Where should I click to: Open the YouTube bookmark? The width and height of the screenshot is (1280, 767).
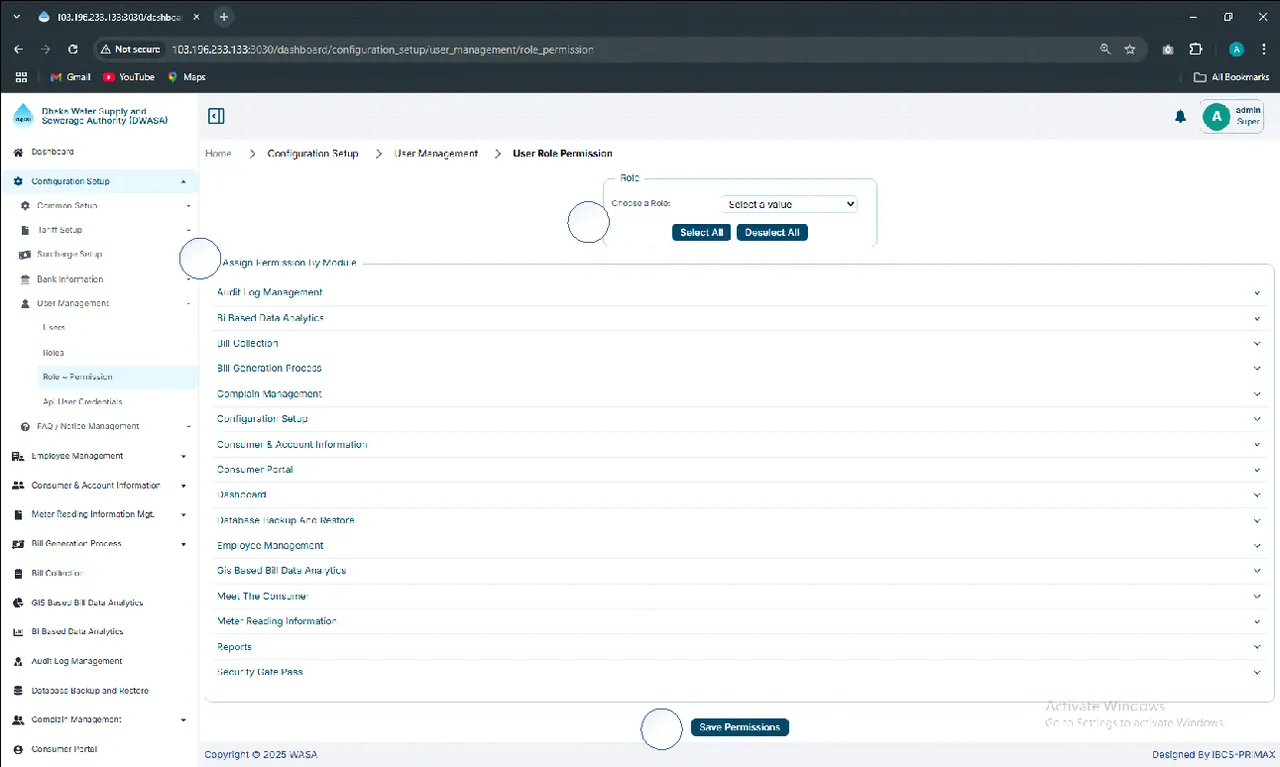(x=129, y=77)
